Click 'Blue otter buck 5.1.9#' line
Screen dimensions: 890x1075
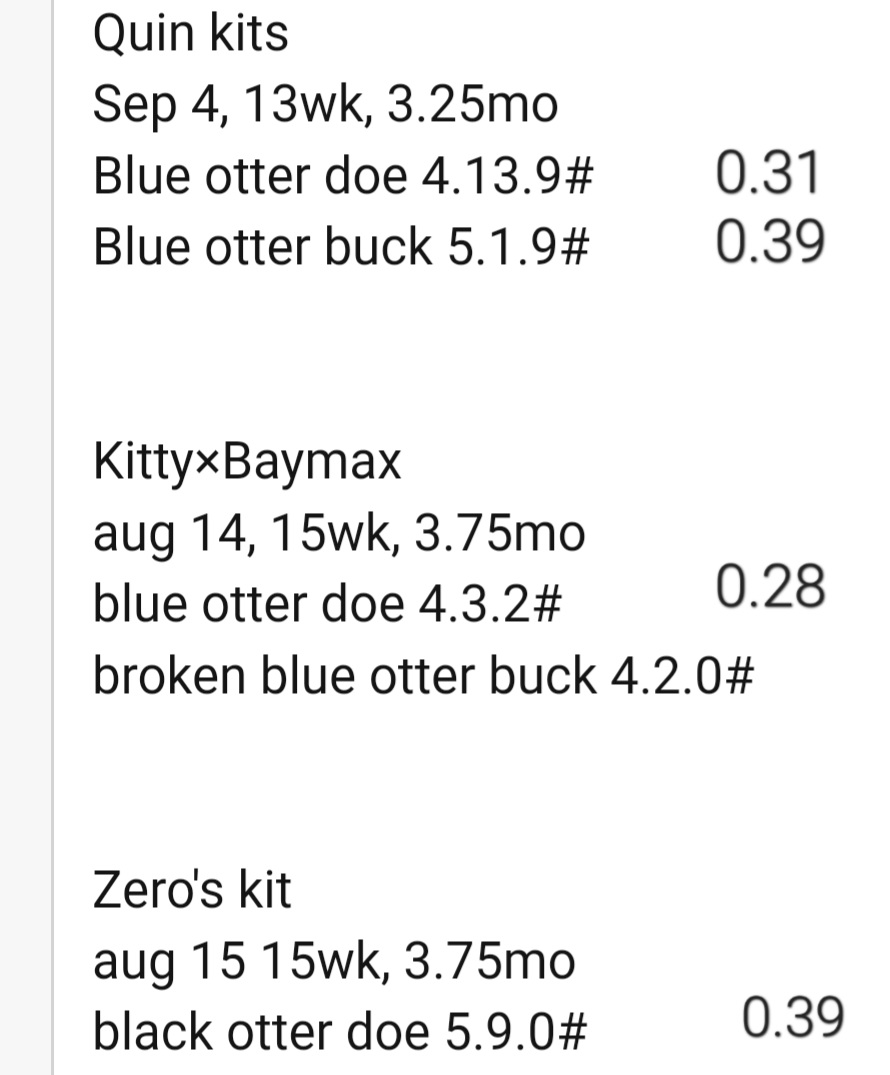coord(341,247)
